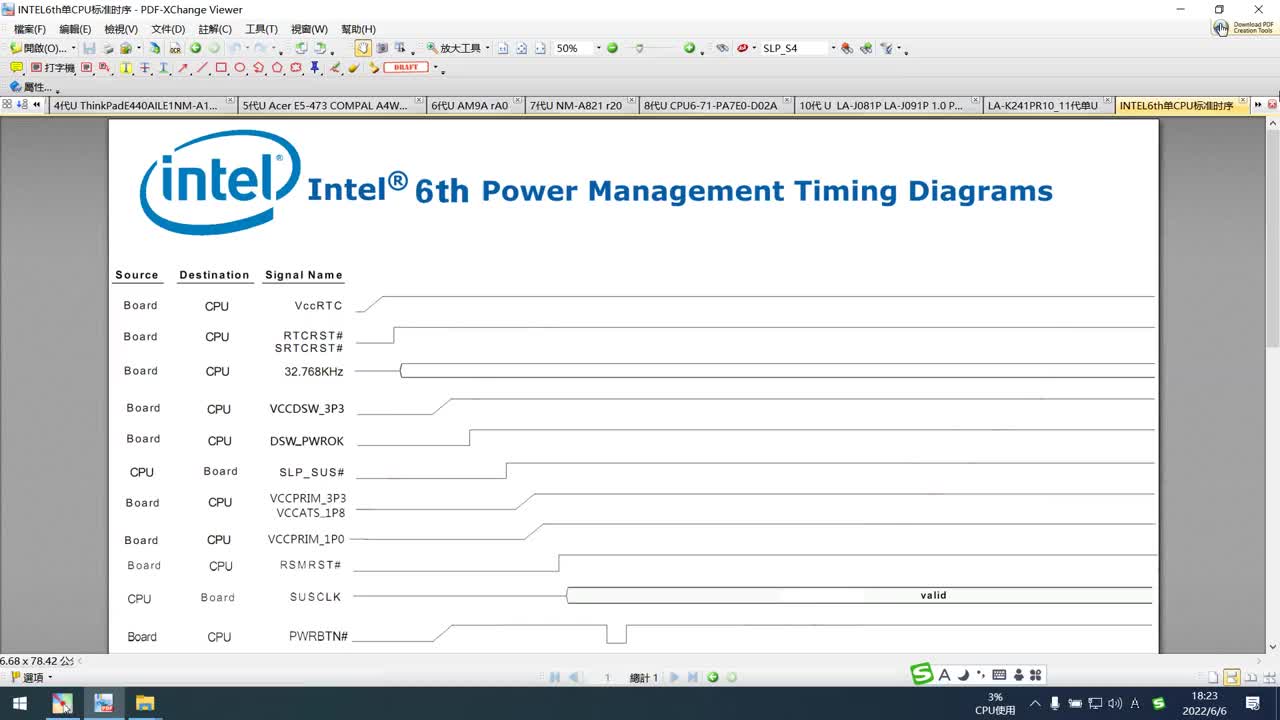Click the find next binoculars icon
Image resolution: width=1280 pixels, height=720 pixels.
click(x=866, y=48)
